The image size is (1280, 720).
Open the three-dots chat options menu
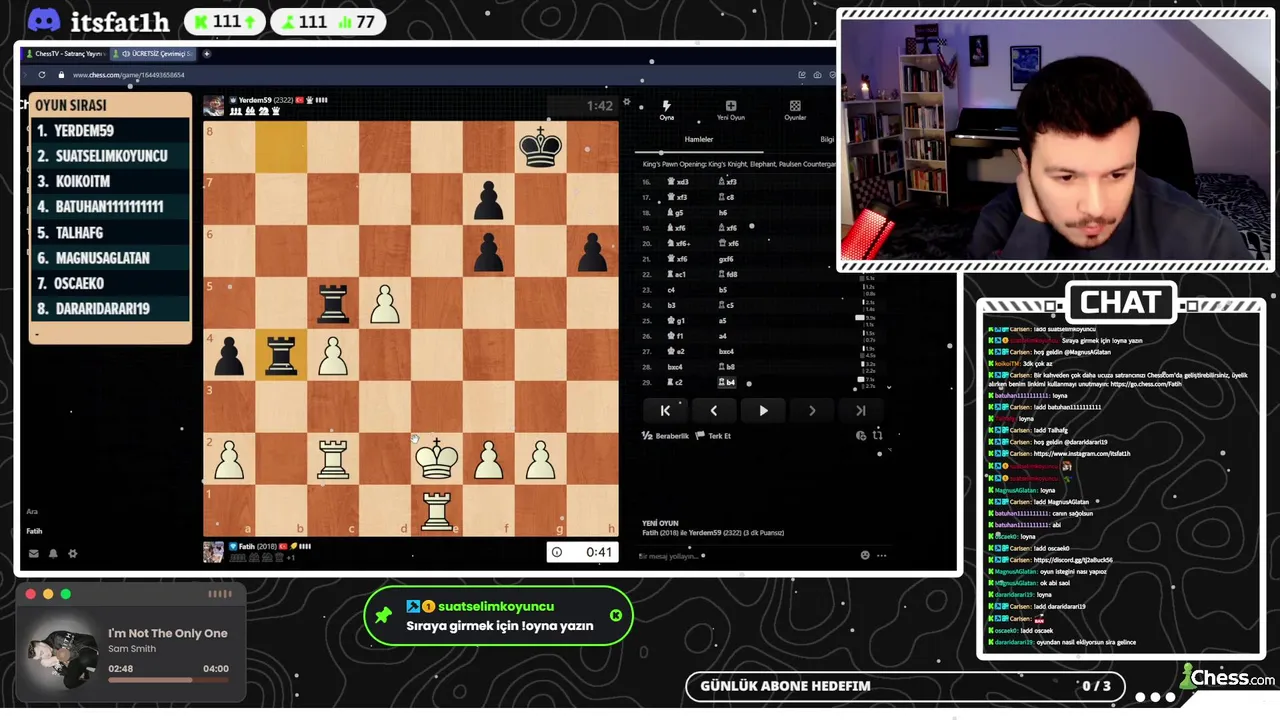[x=881, y=555]
